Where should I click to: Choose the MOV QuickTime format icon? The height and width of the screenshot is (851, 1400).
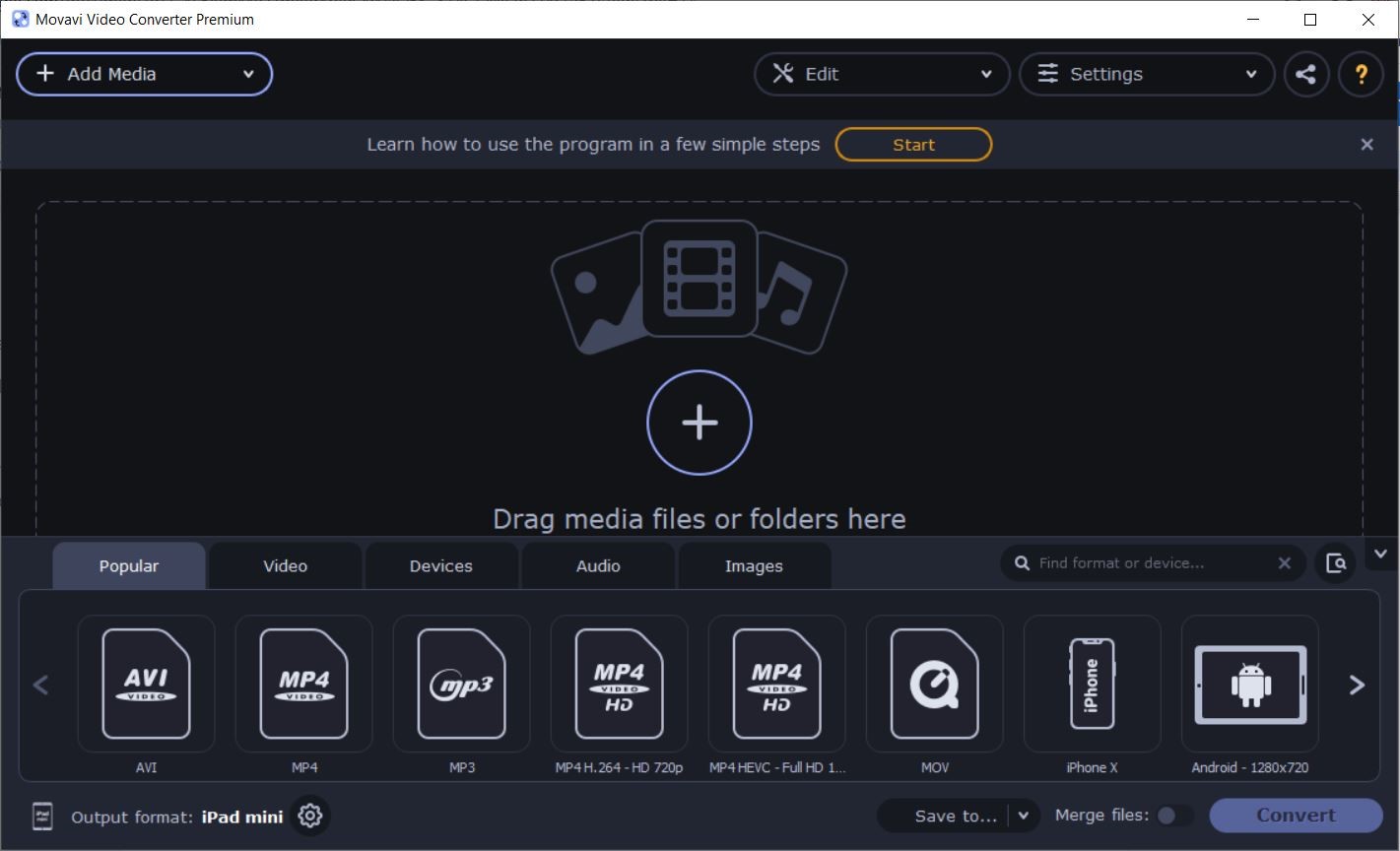934,684
